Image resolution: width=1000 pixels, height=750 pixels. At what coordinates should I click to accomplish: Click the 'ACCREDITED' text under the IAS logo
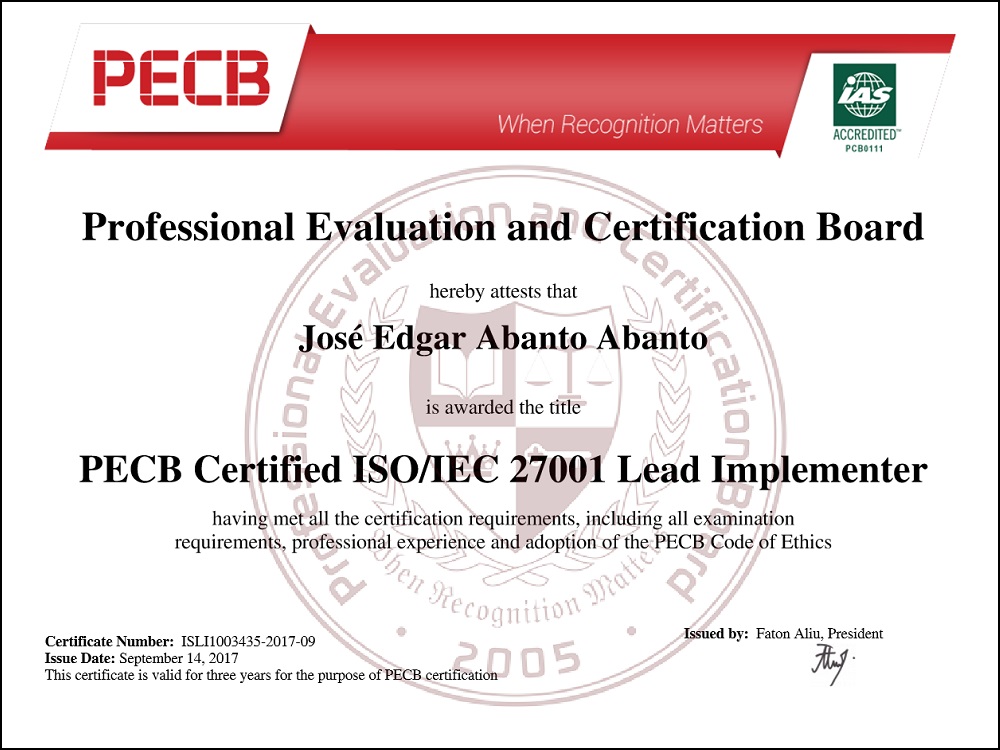pyautogui.click(x=866, y=135)
